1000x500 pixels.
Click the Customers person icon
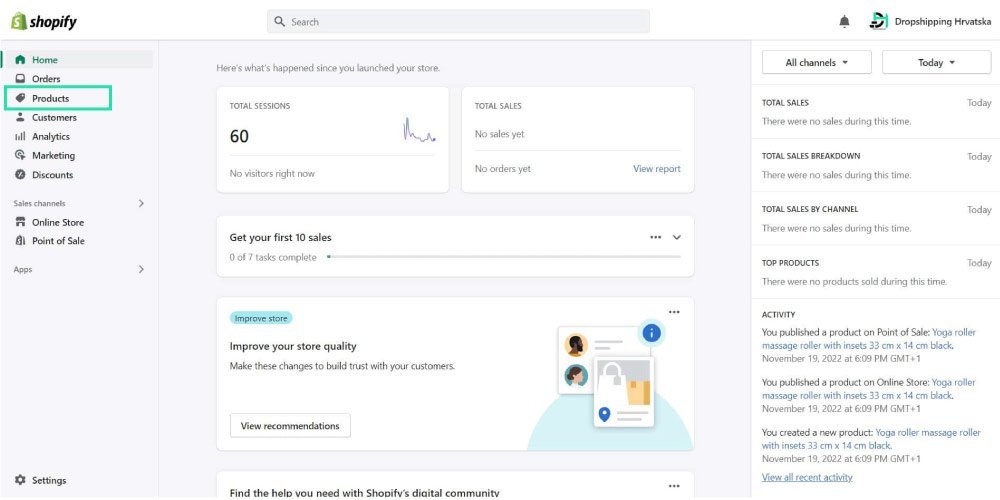pyautogui.click(x=20, y=117)
